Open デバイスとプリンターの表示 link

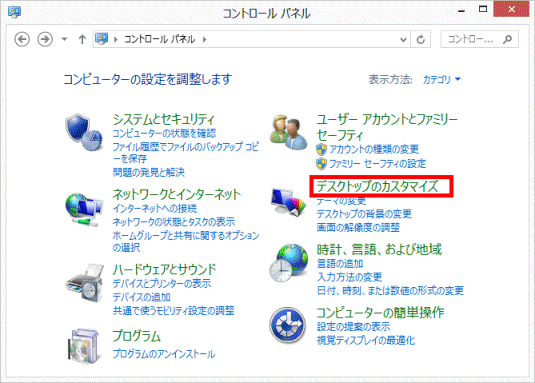click(162, 283)
